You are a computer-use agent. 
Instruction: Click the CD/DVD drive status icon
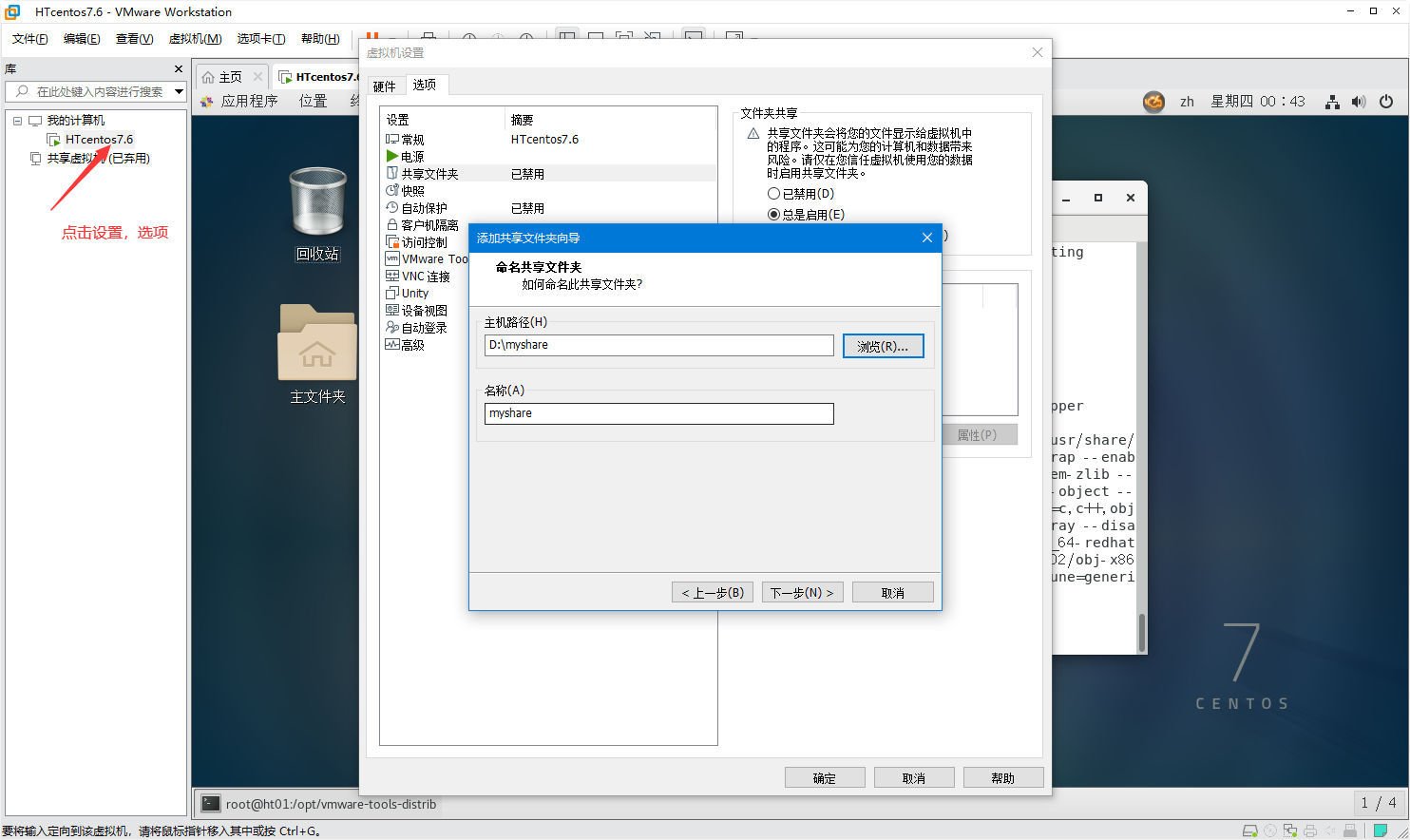click(x=1270, y=830)
